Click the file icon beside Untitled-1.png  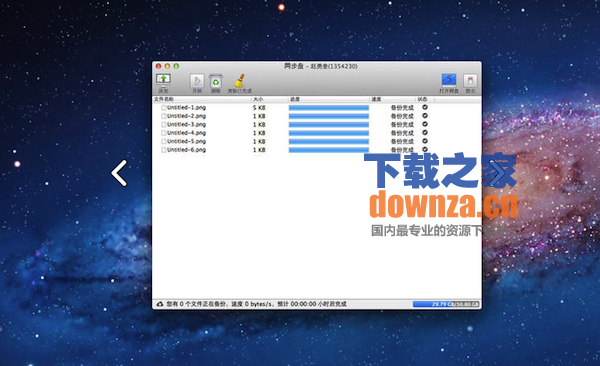163,108
